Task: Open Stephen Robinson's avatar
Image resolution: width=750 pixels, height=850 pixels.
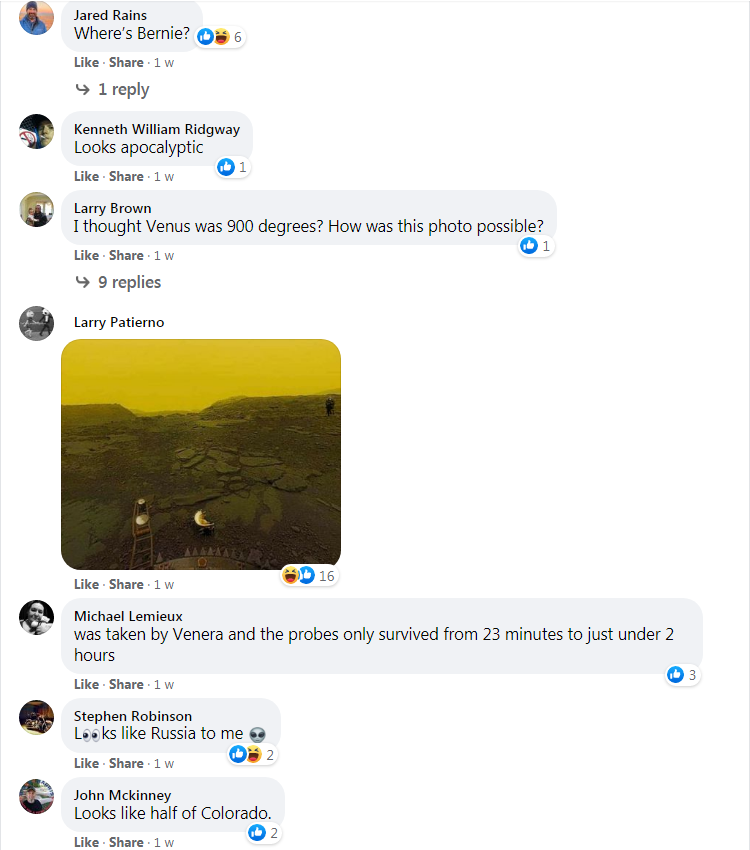Action: (x=36, y=717)
